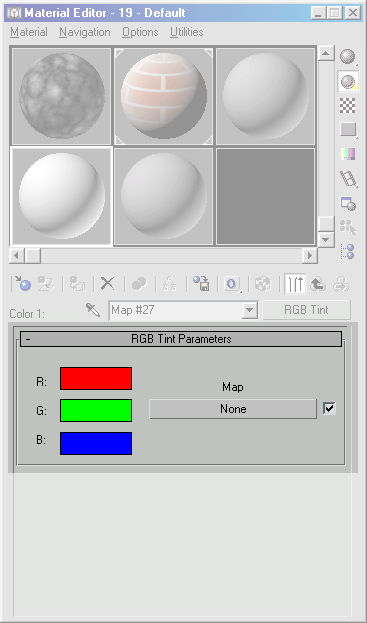Image resolution: width=367 pixels, height=623 pixels.
Task: Open the Utilities menu
Action: (187, 32)
